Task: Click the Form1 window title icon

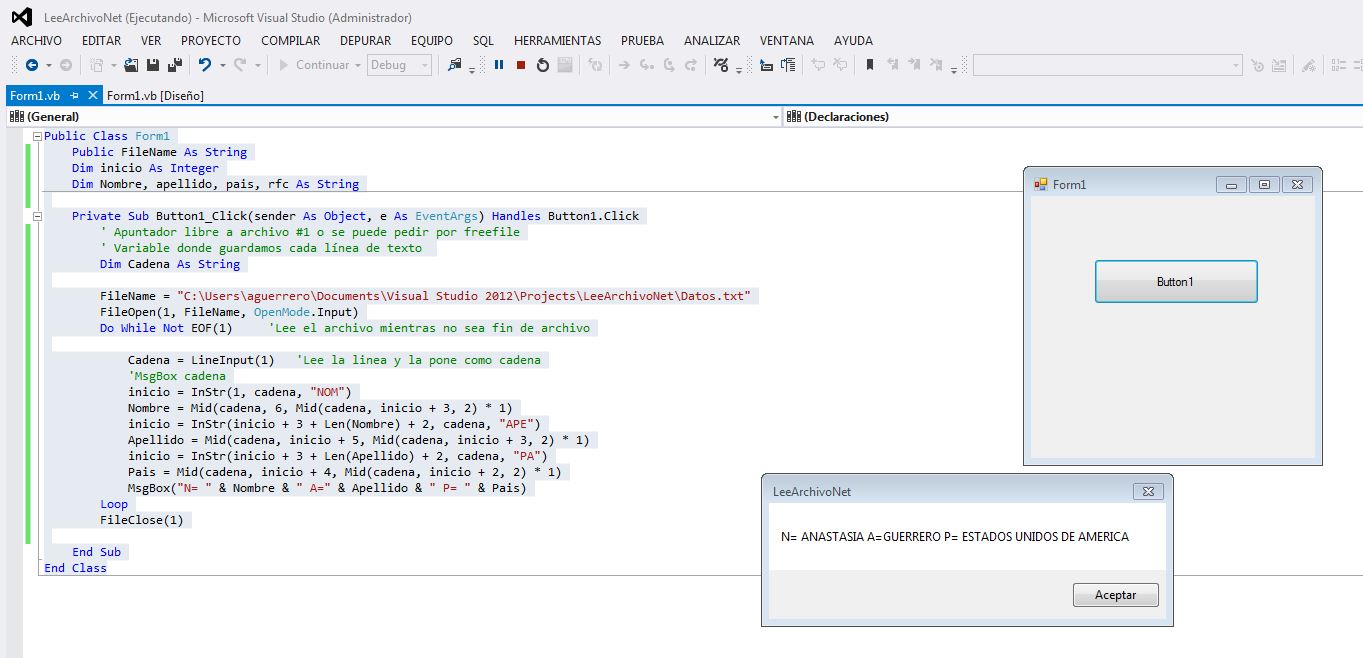Action: point(1041,184)
